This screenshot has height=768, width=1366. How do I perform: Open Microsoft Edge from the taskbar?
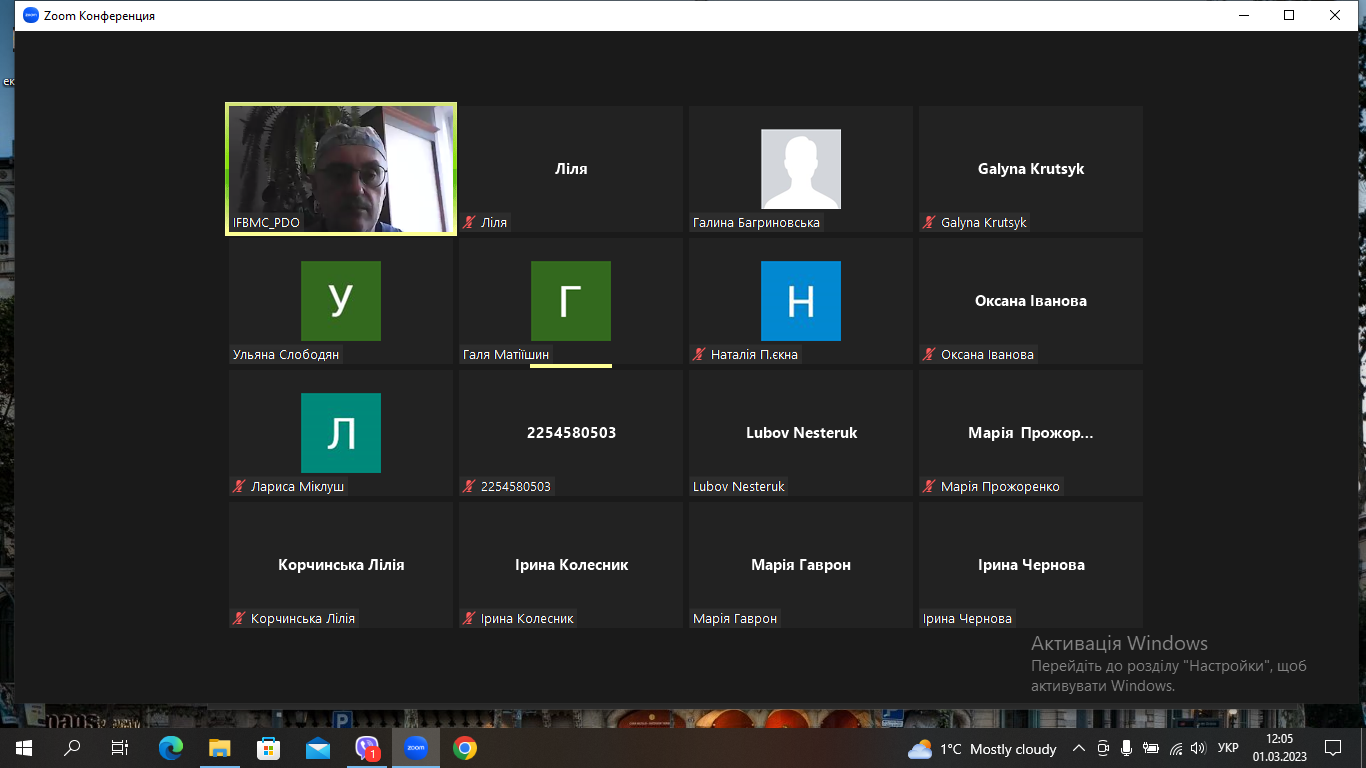[171, 748]
